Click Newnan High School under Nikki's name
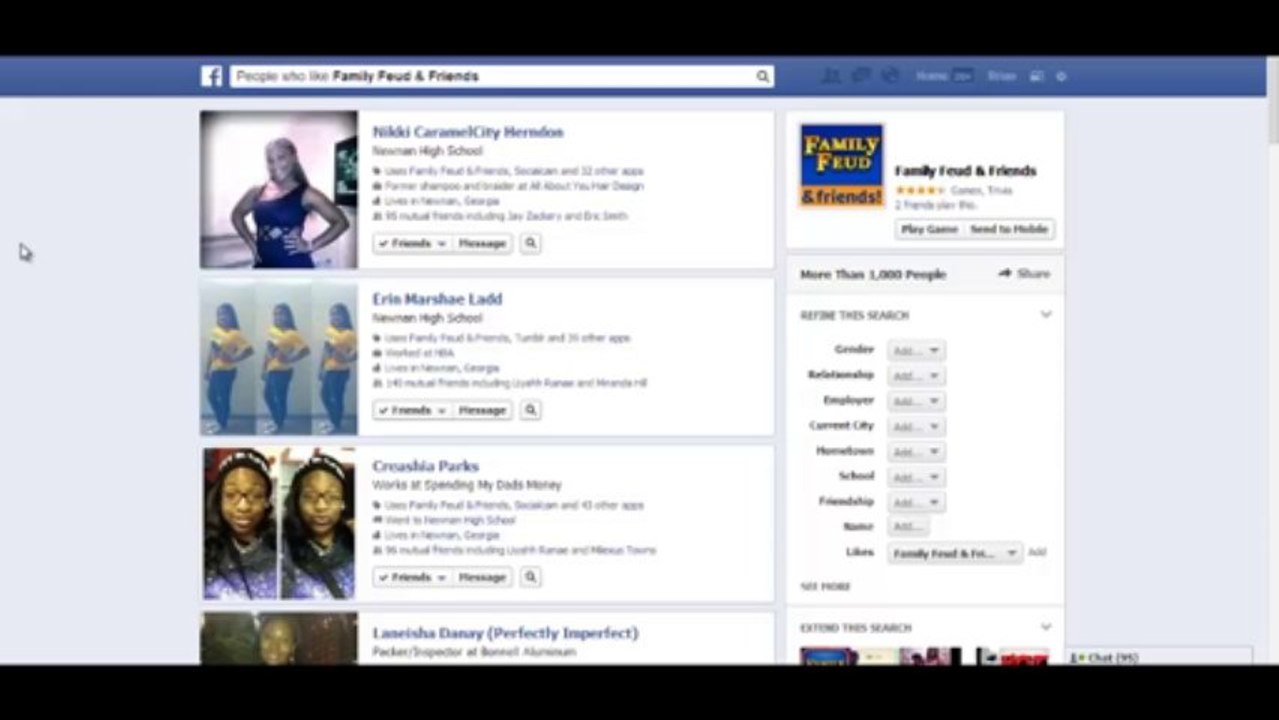This screenshot has width=1279, height=720. (427, 151)
